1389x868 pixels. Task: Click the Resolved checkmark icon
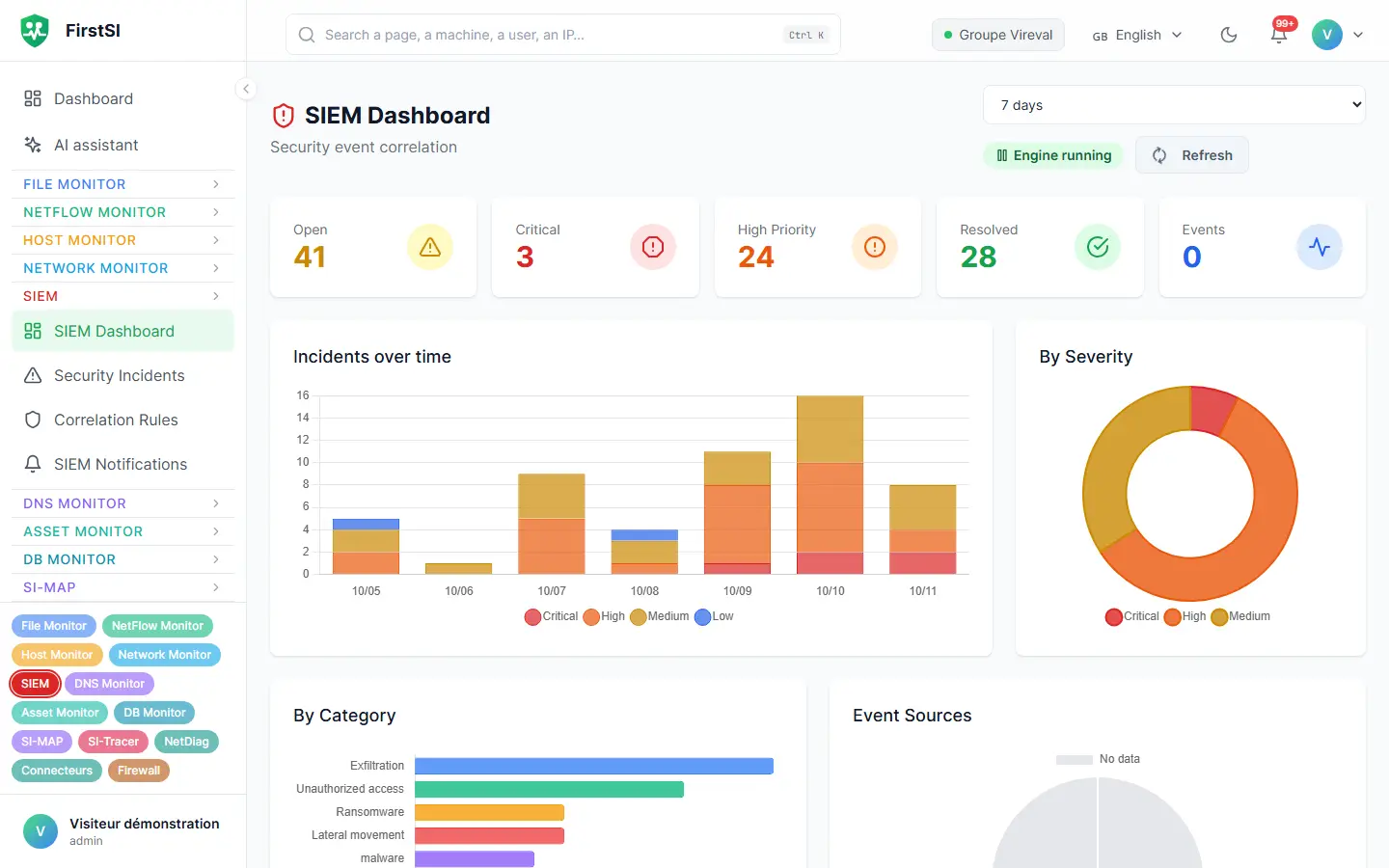point(1098,247)
